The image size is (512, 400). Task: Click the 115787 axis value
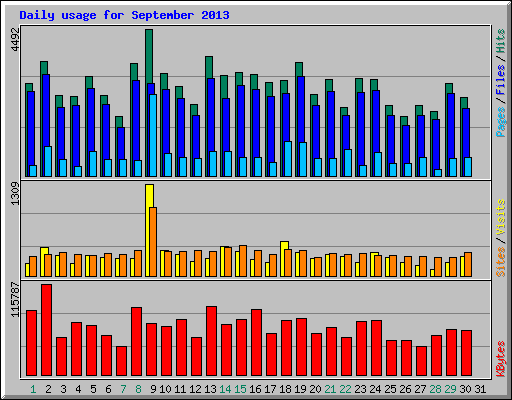pos(15,300)
